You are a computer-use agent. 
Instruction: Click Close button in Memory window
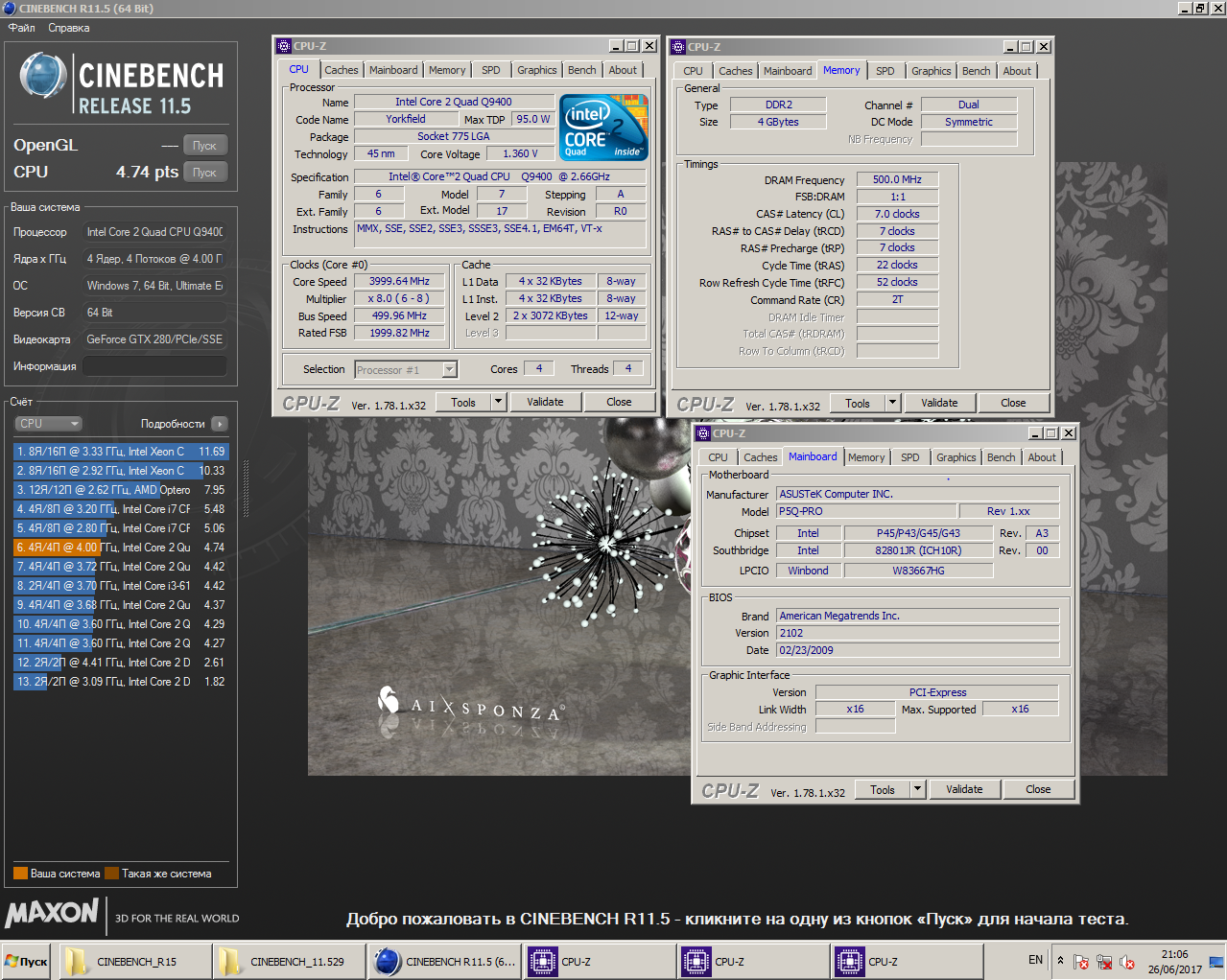(1013, 403)
